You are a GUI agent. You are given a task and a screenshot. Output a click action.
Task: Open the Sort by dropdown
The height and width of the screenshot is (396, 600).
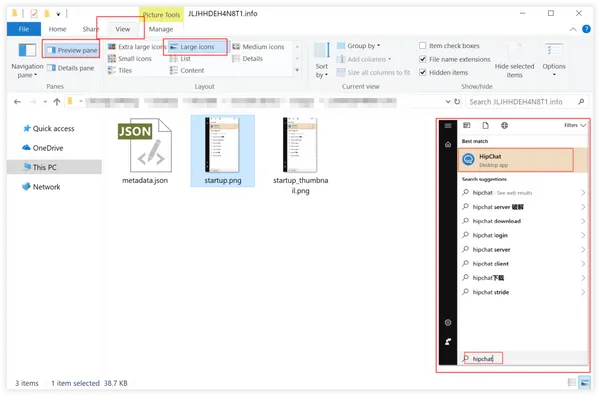click(x=322, y=60)
